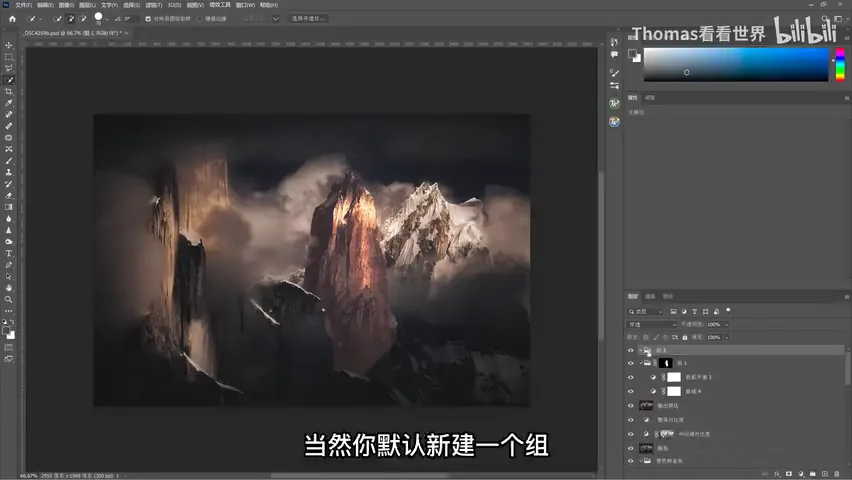The width and height of the screenshot is (852, 480).
Task: Go to Photoshop Home screen
Action: 12,18
